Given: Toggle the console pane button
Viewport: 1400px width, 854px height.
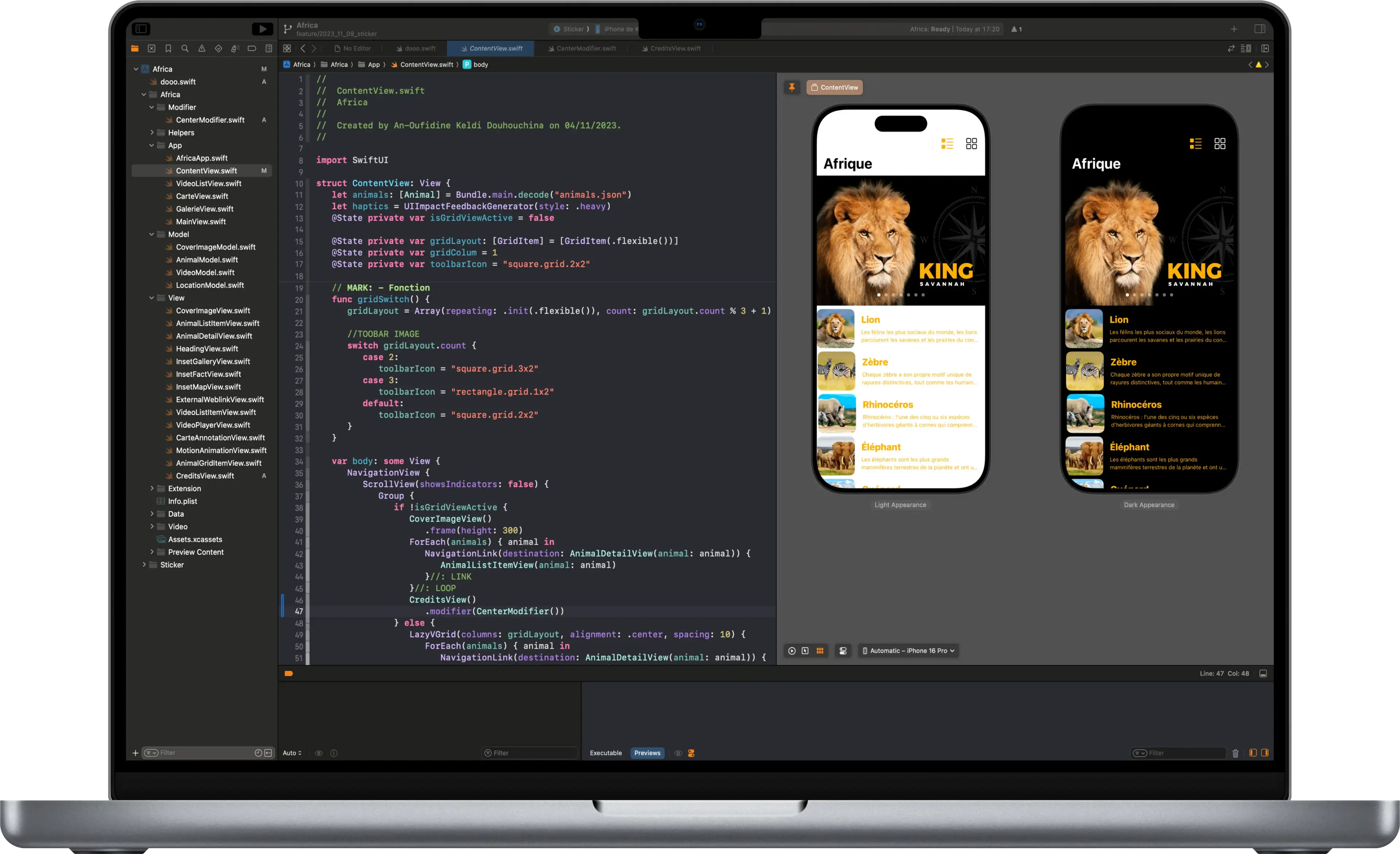Looking at the screenshot, I should tap(1265, 753).
